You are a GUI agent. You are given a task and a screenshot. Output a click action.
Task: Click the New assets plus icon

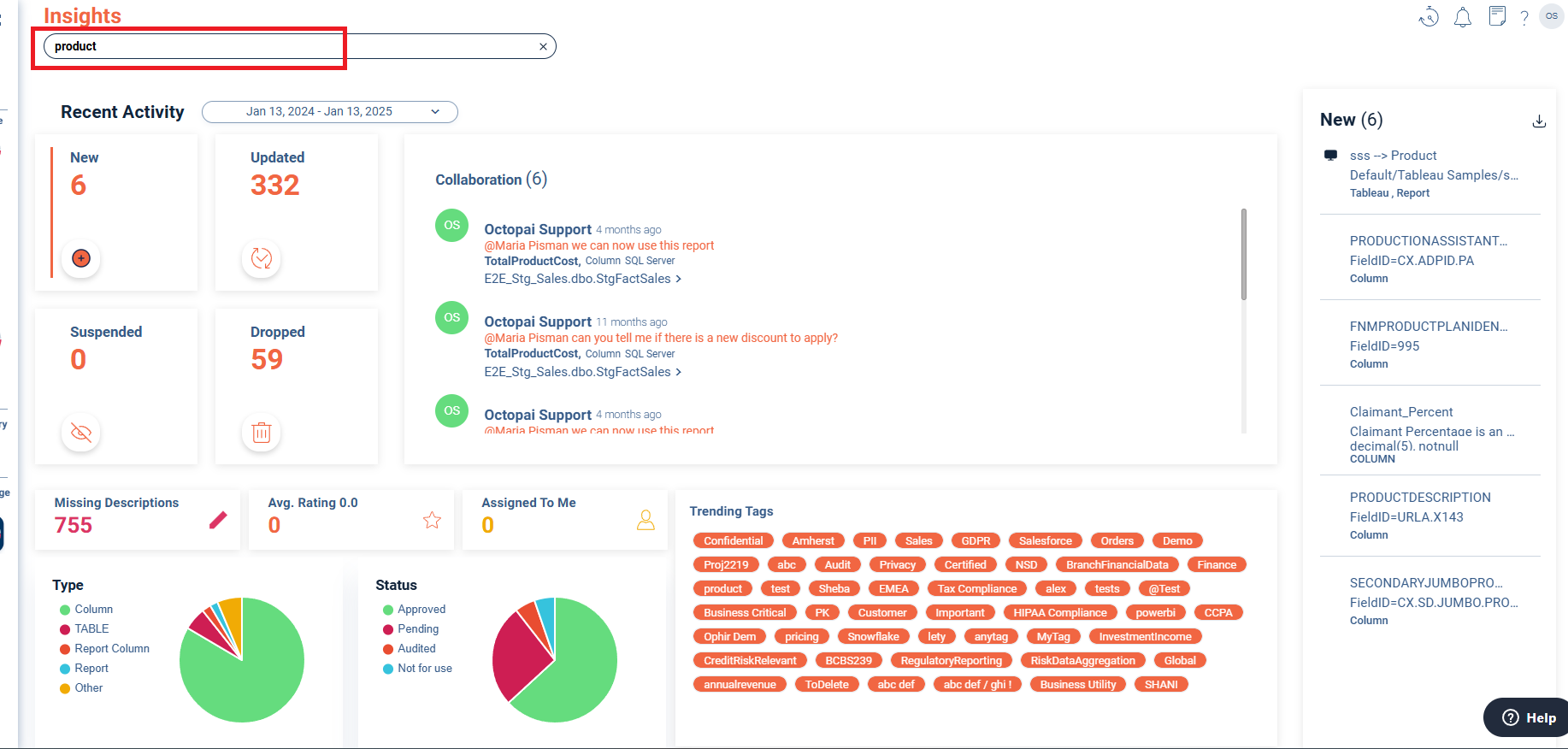(81, 258)
